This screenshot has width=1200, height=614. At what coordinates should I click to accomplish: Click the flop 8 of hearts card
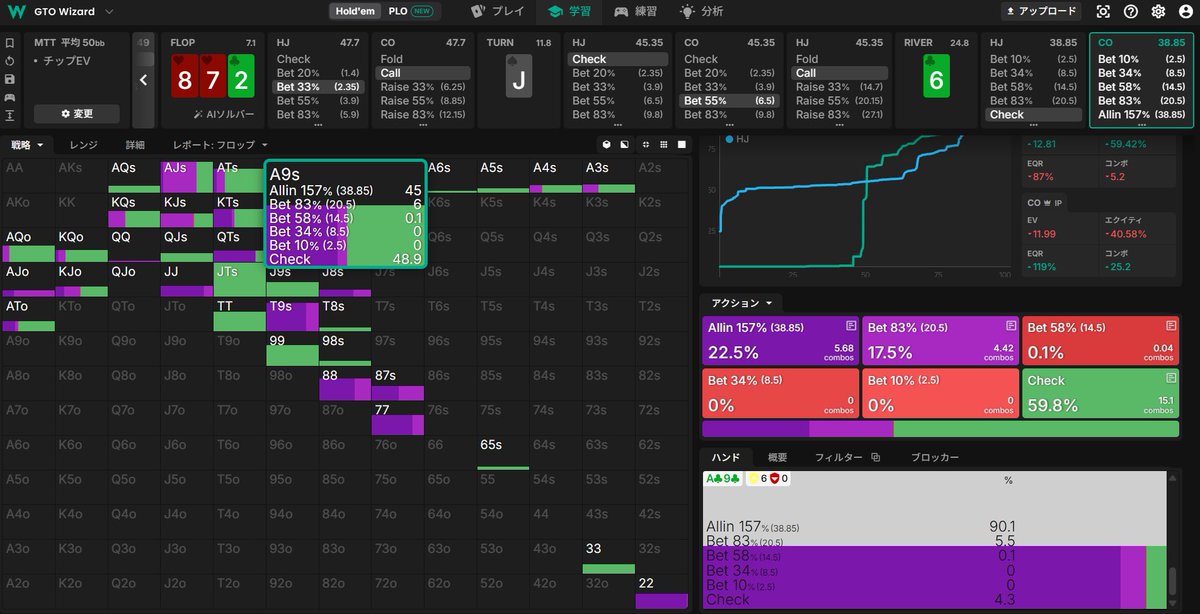coord(184,78)
